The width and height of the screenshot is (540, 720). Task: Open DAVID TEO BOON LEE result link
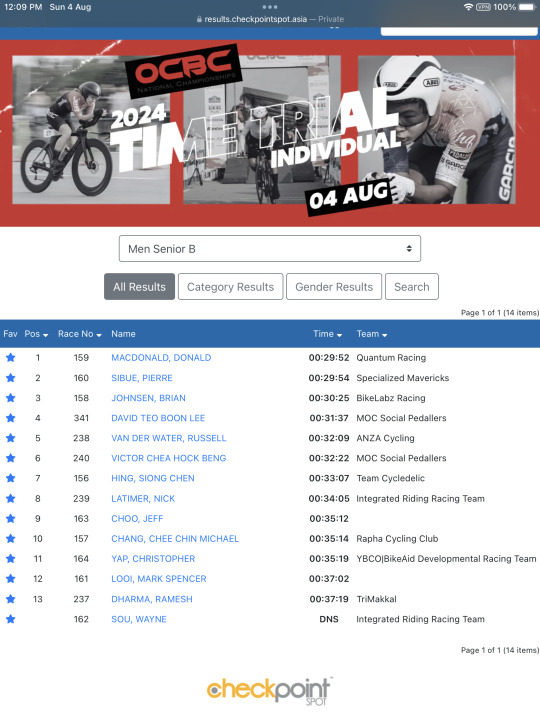click(x=158, y=418)
